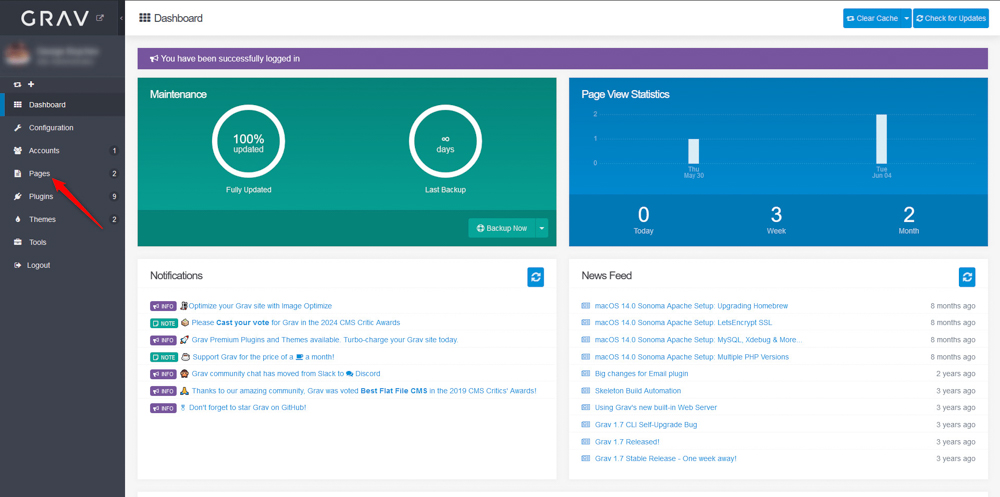Start a backup with Backup Now
The height and width of the screenshot is (497, 1000).
pos(501,228)
